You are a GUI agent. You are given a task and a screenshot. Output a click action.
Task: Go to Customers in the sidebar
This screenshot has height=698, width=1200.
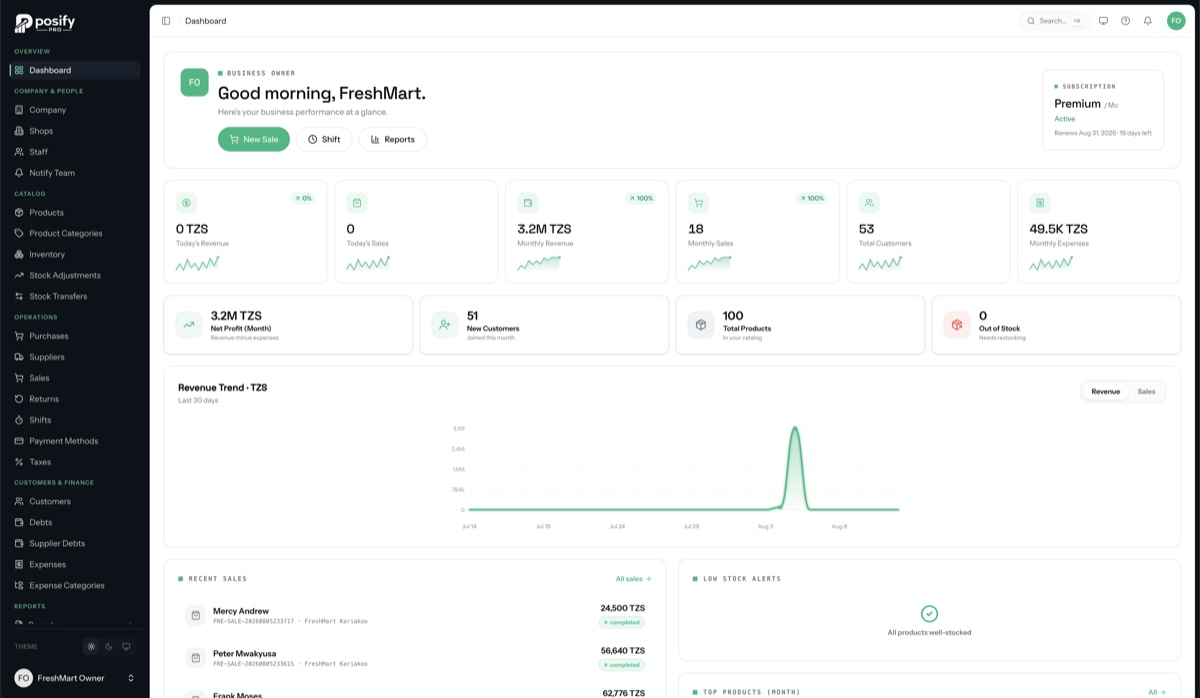(75, 501)
